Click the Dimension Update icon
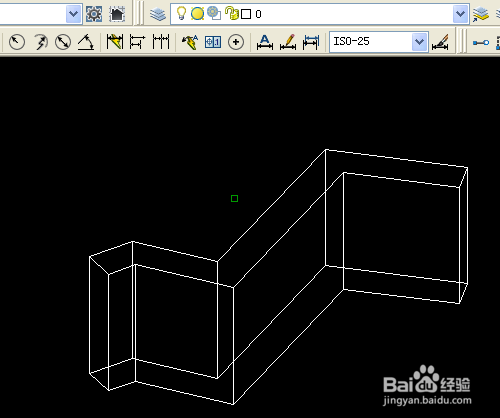The width and height of the screenshot is (500, 418). (x=311, y=42)
